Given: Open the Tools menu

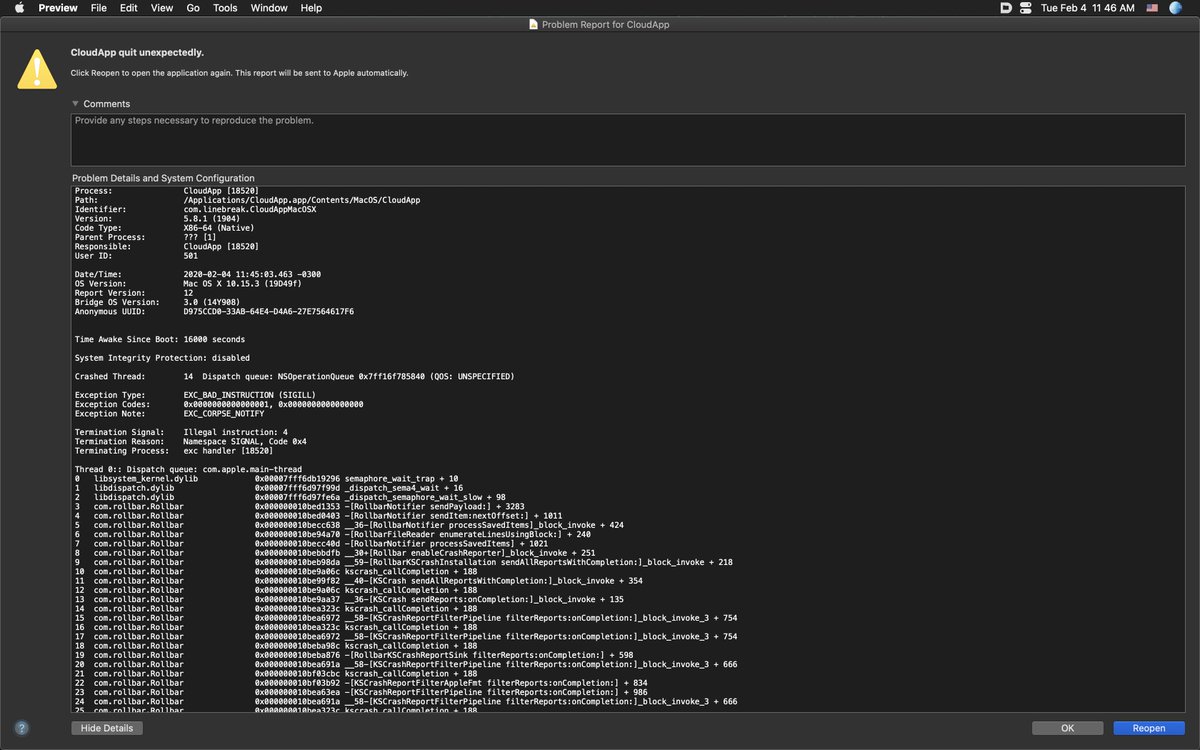Looking at the screenshot, I should [225, 7].
